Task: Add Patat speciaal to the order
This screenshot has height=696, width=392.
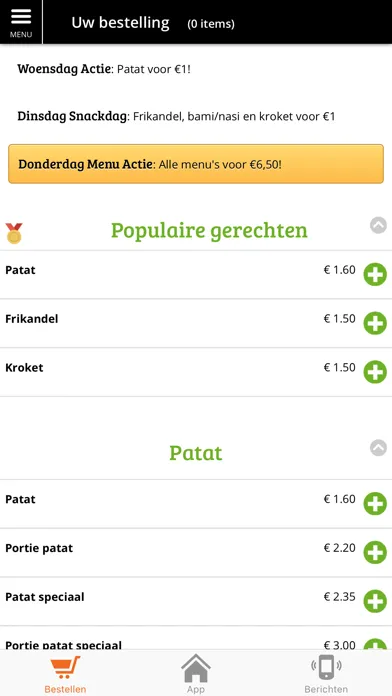Action: [x=375, y=601]
